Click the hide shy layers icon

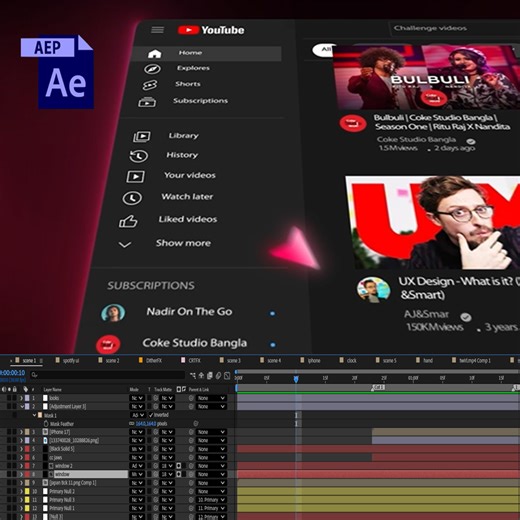coord(201,376)
